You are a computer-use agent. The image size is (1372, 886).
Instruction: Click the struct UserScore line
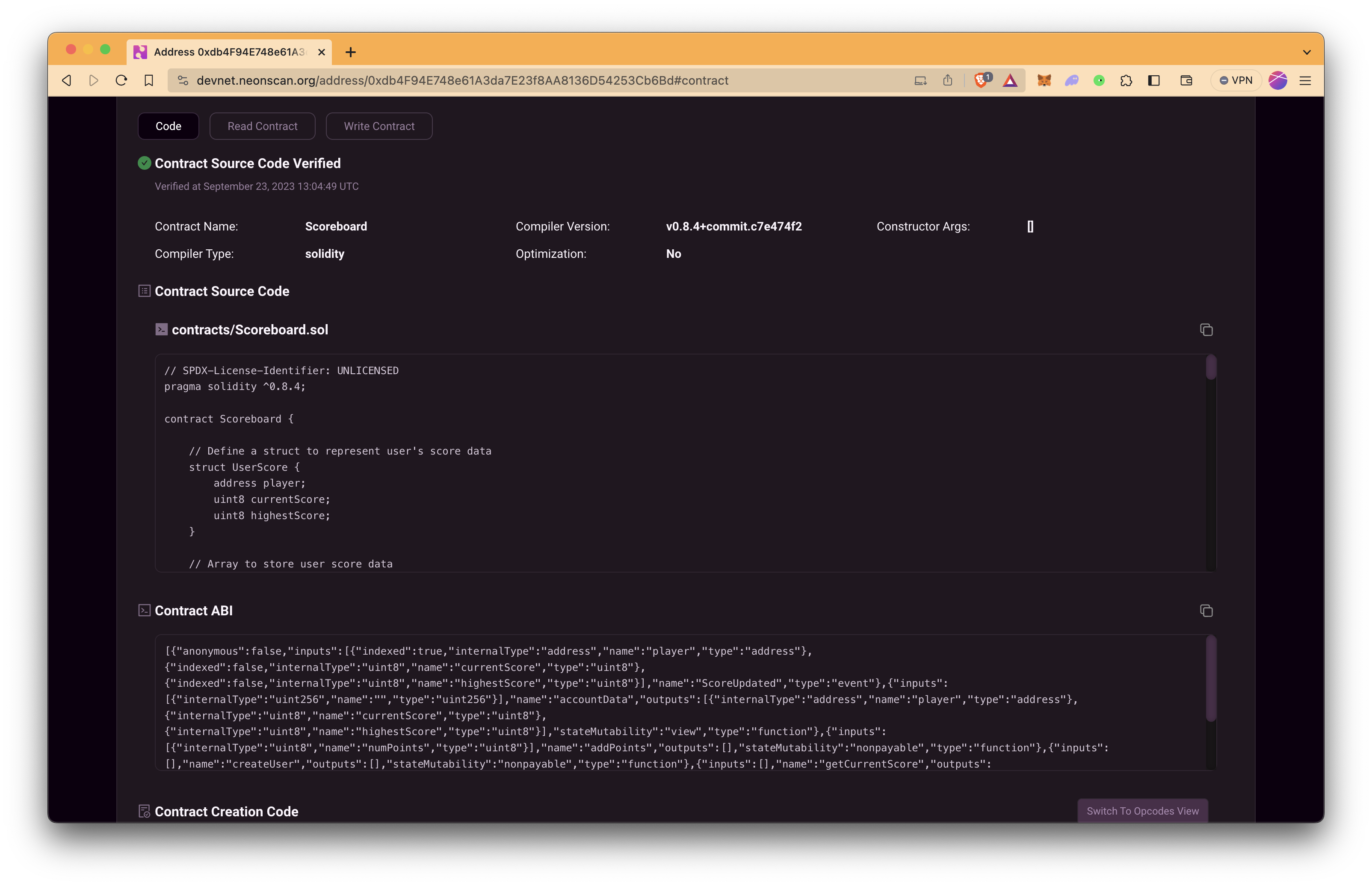[245, 467]
